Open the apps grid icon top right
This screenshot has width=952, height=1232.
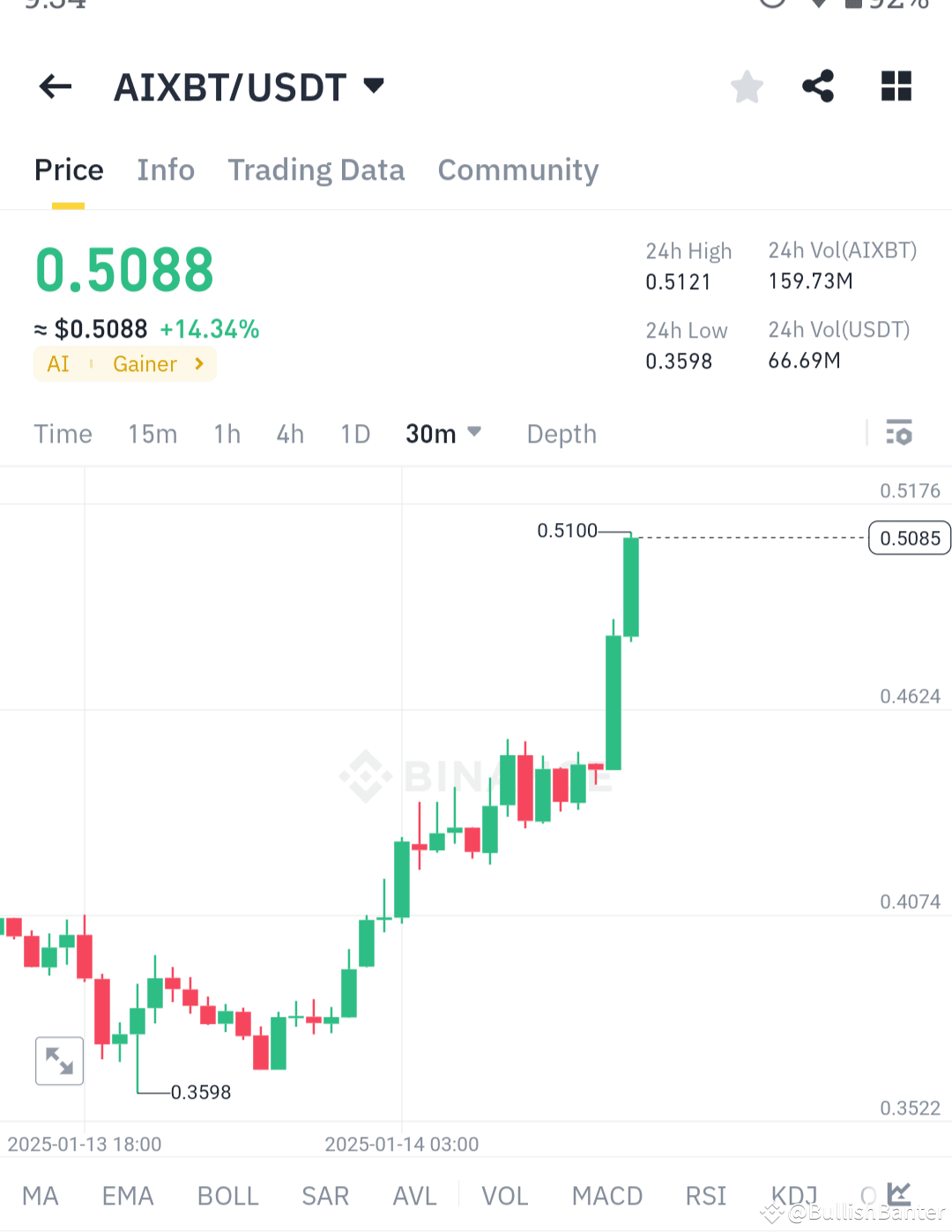[896, 86]
